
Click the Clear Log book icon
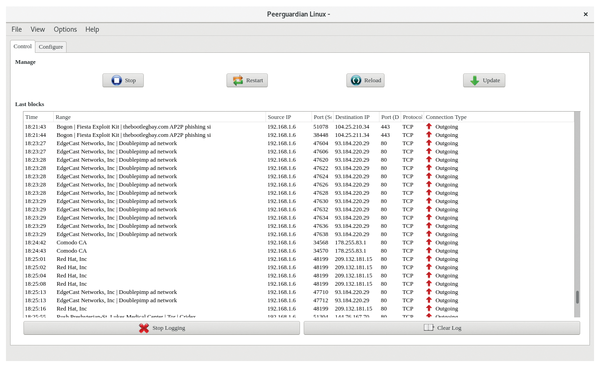[429, 328]
